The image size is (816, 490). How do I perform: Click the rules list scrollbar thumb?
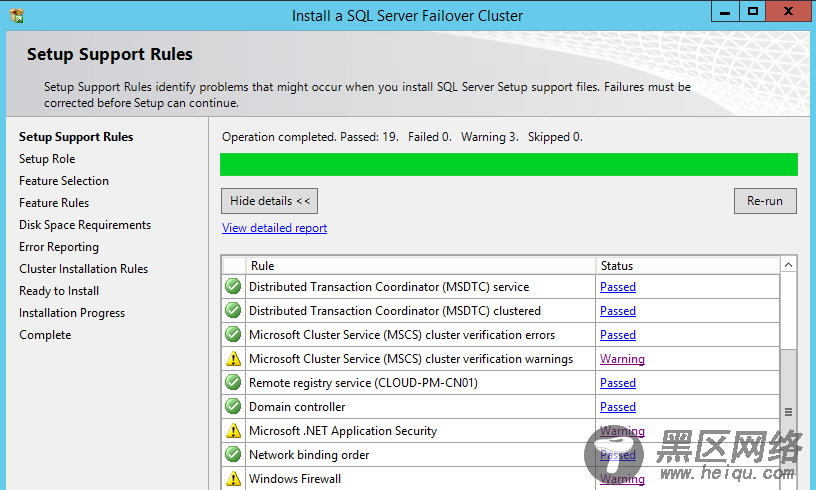(788, 411)
